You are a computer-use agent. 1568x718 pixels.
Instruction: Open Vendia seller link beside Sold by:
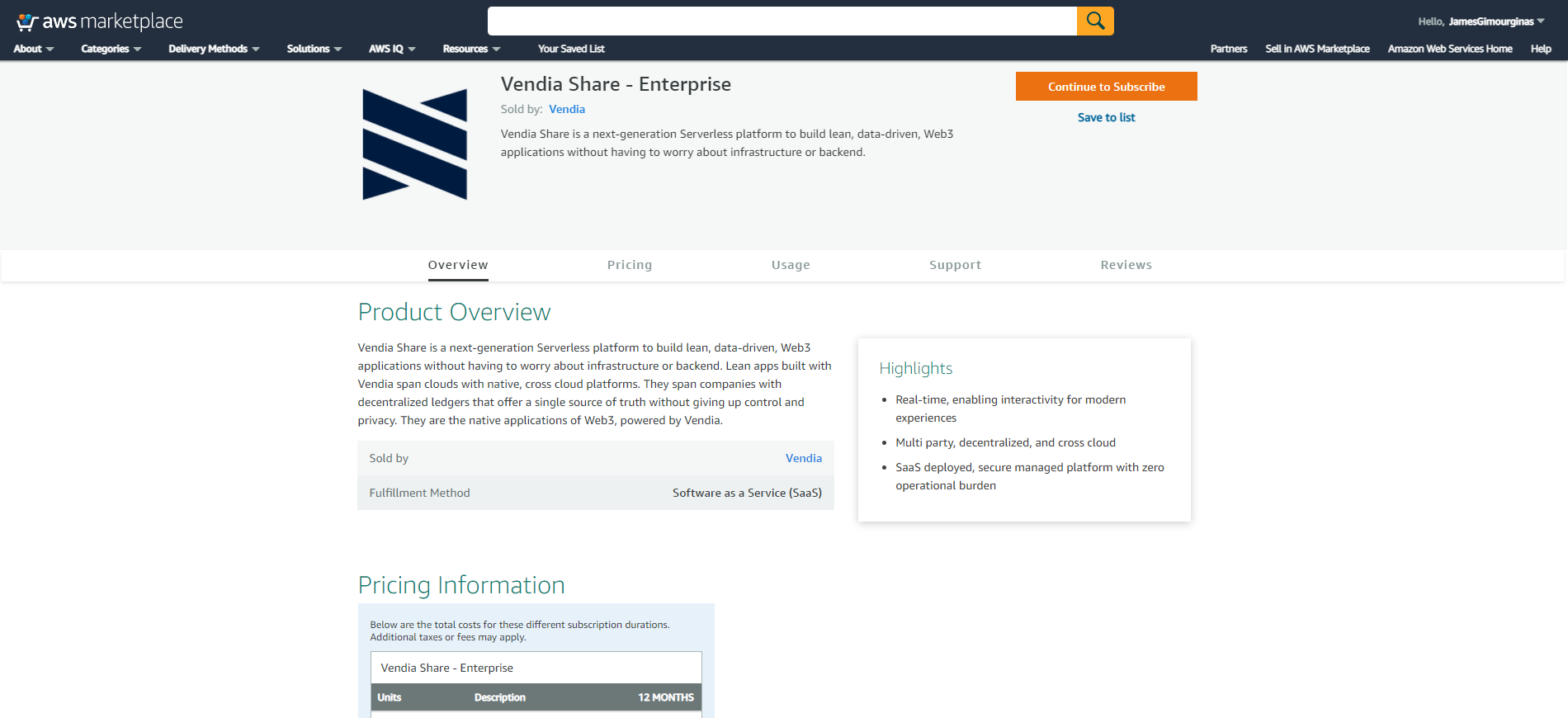[567, 109]
